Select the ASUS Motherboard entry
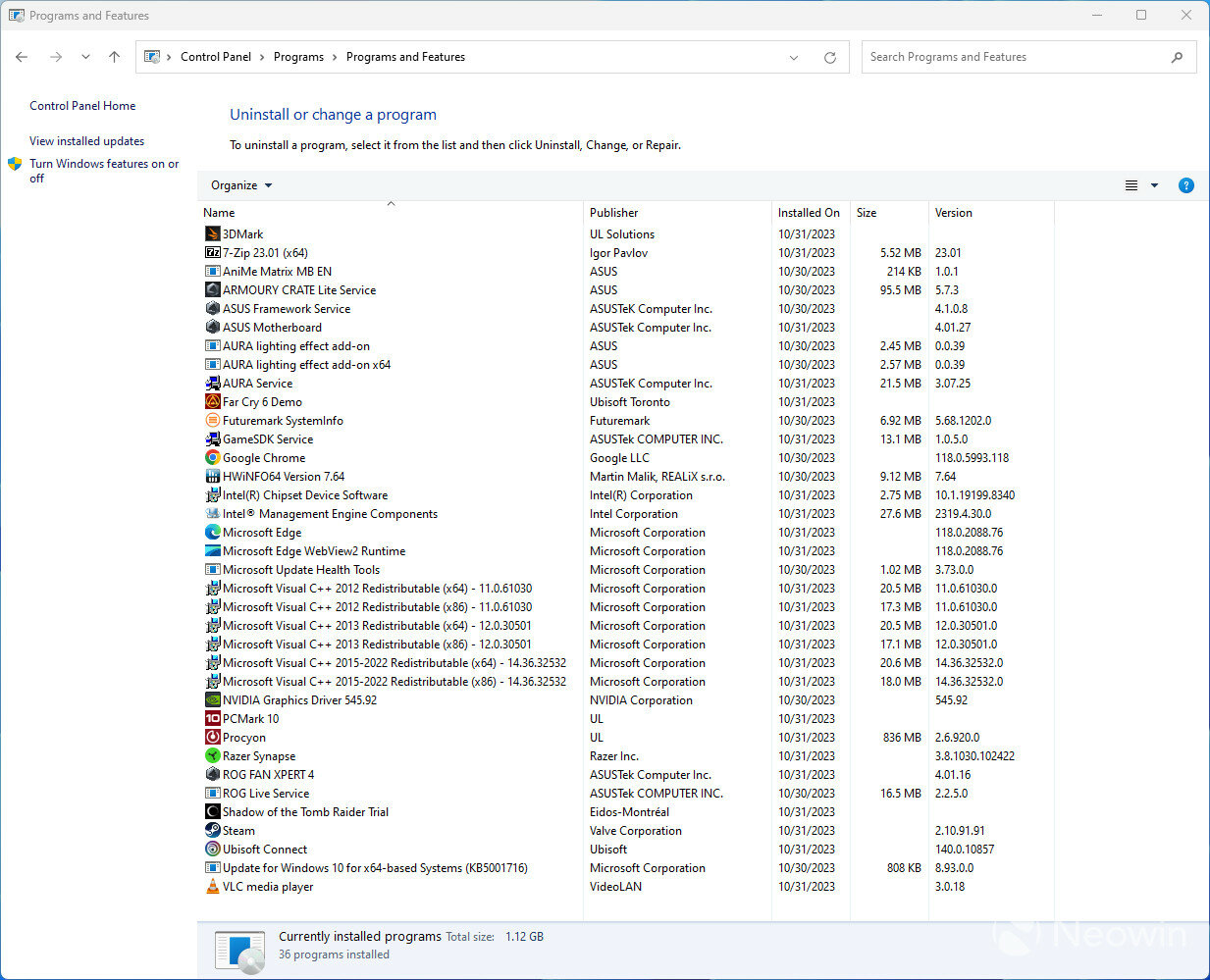The height and width of the screenshot is (980, 1210). coord(628,327)
